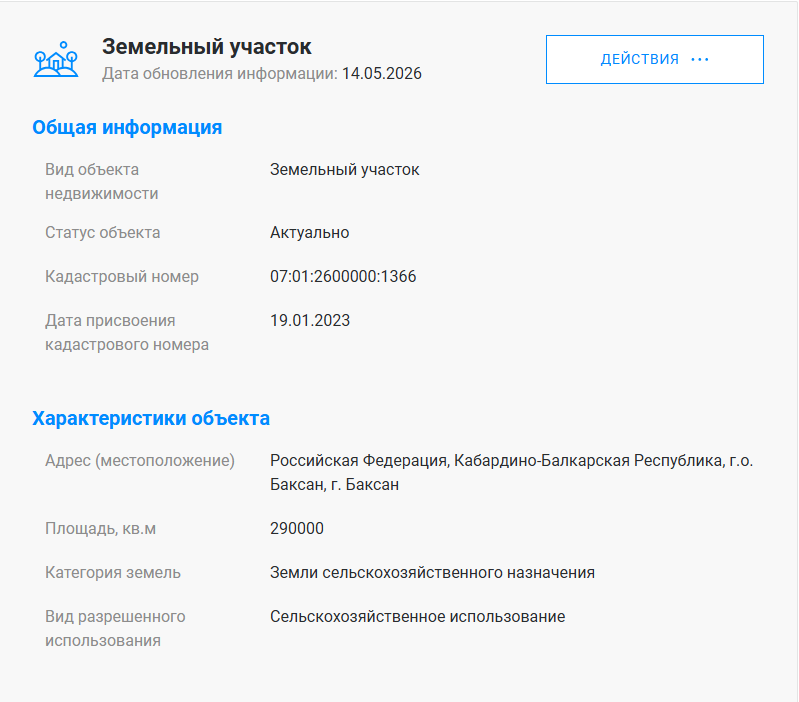Click the Площадь, кв.м label
799x702 pixels.
[100, 529]
